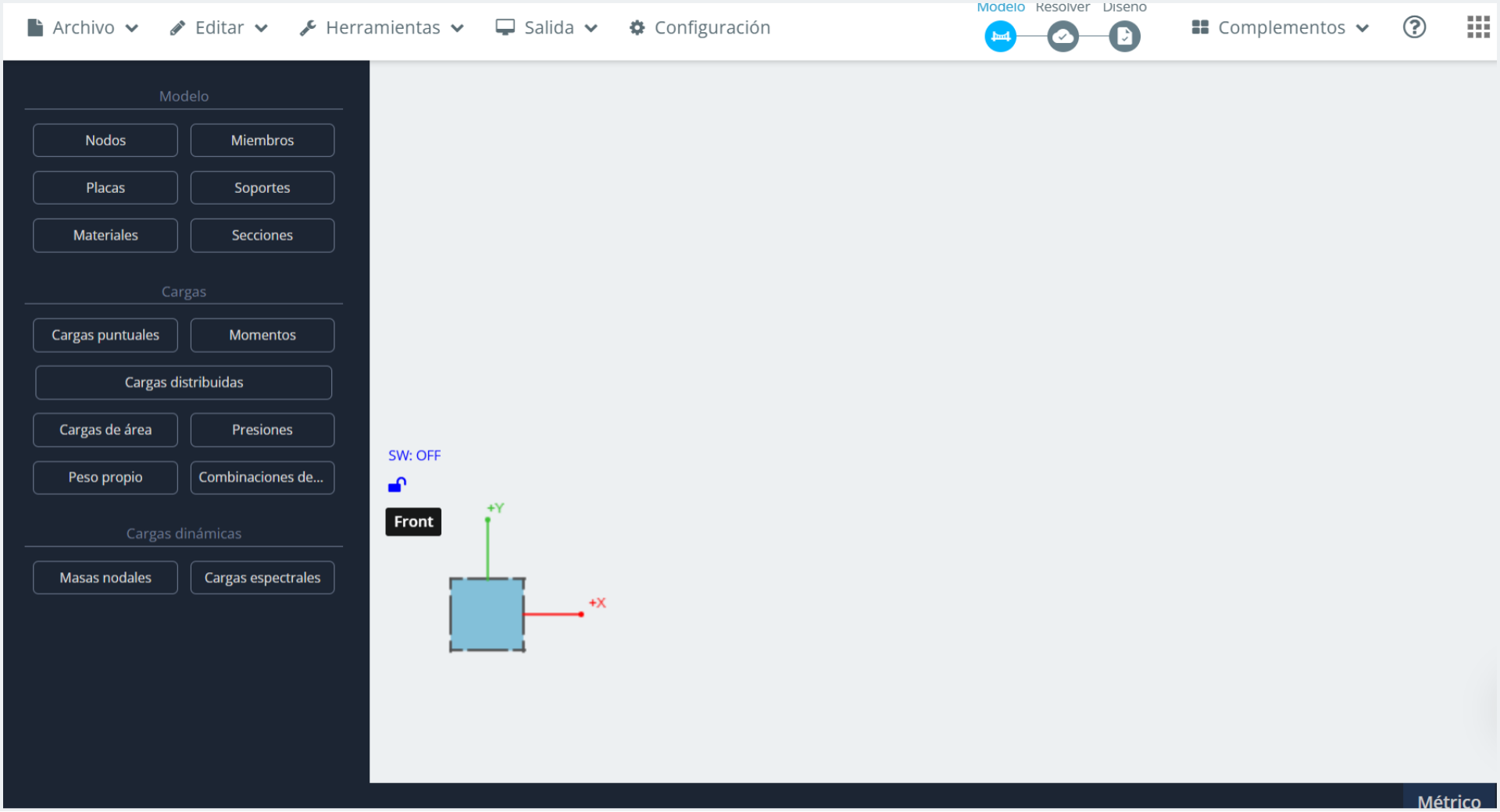Open the Cargas distribuidas panel
The width and height of the screenshot is (1500, 812).
pyautogui.click(x=184, y=383)
